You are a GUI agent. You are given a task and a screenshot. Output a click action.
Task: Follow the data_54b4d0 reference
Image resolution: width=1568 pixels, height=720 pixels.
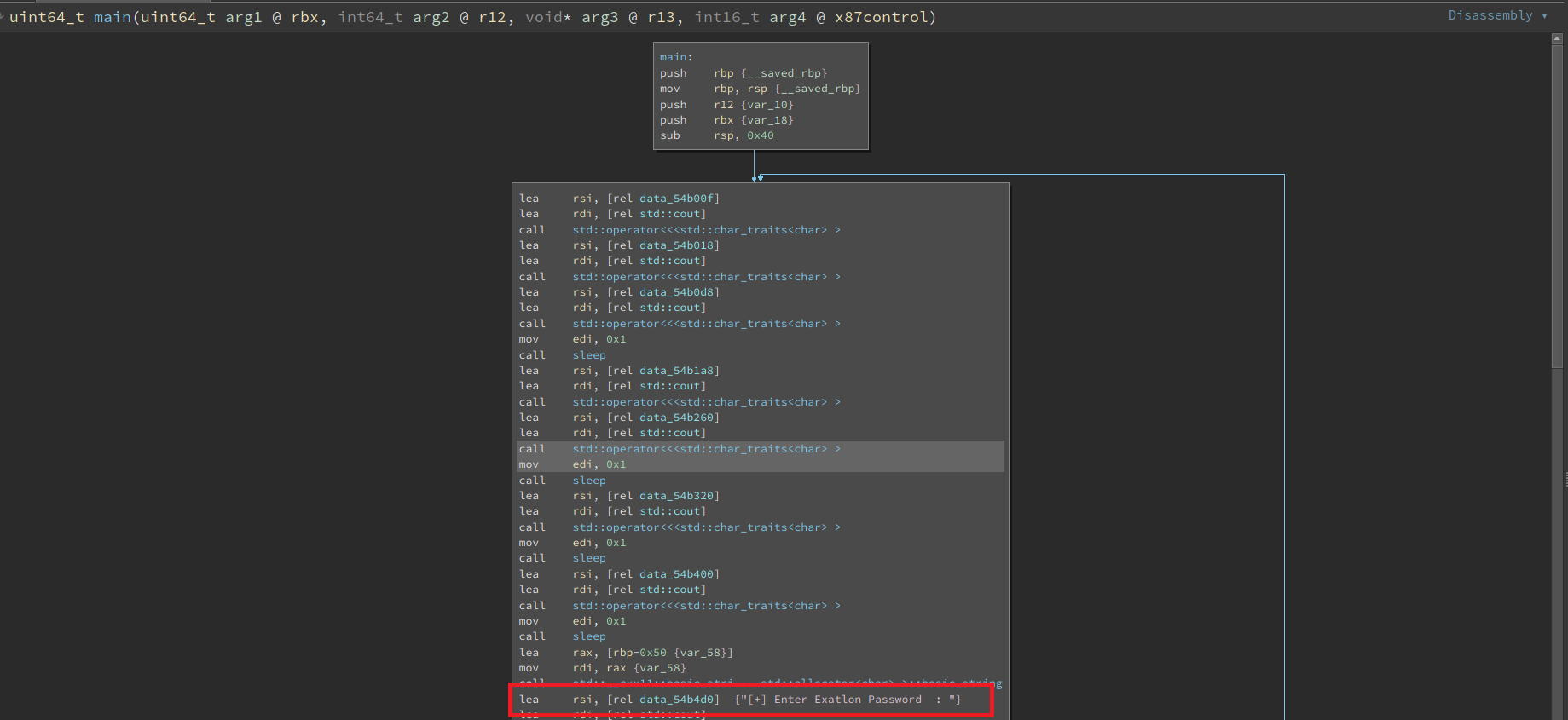pyautogui.click(x=677, y=700)
